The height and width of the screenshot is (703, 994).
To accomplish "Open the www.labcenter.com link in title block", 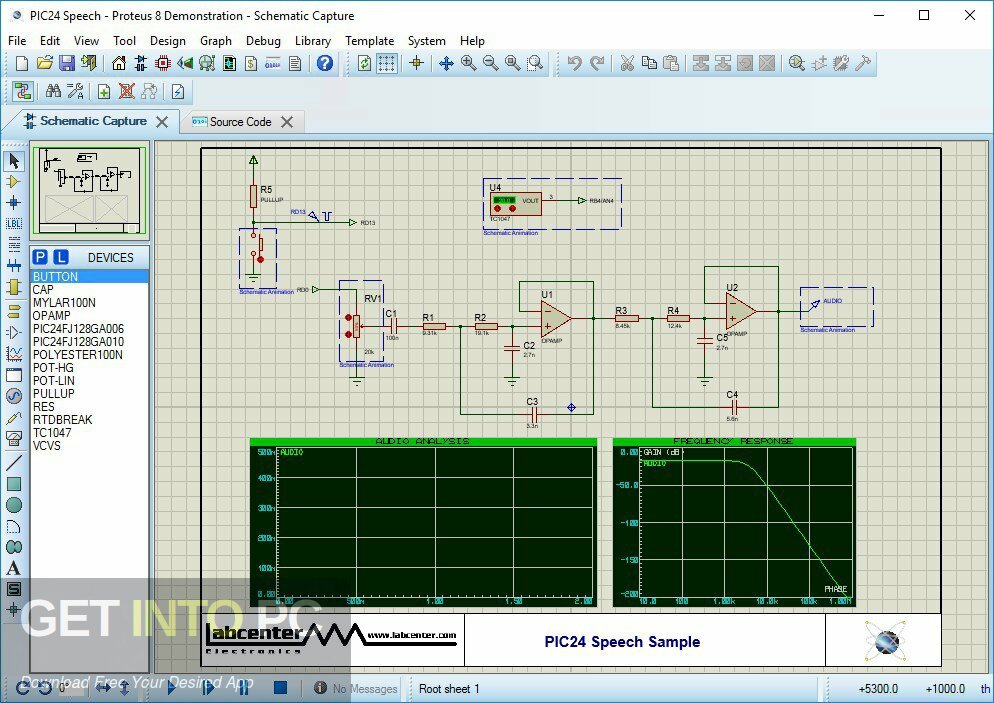I will click(x=411, y=635).
